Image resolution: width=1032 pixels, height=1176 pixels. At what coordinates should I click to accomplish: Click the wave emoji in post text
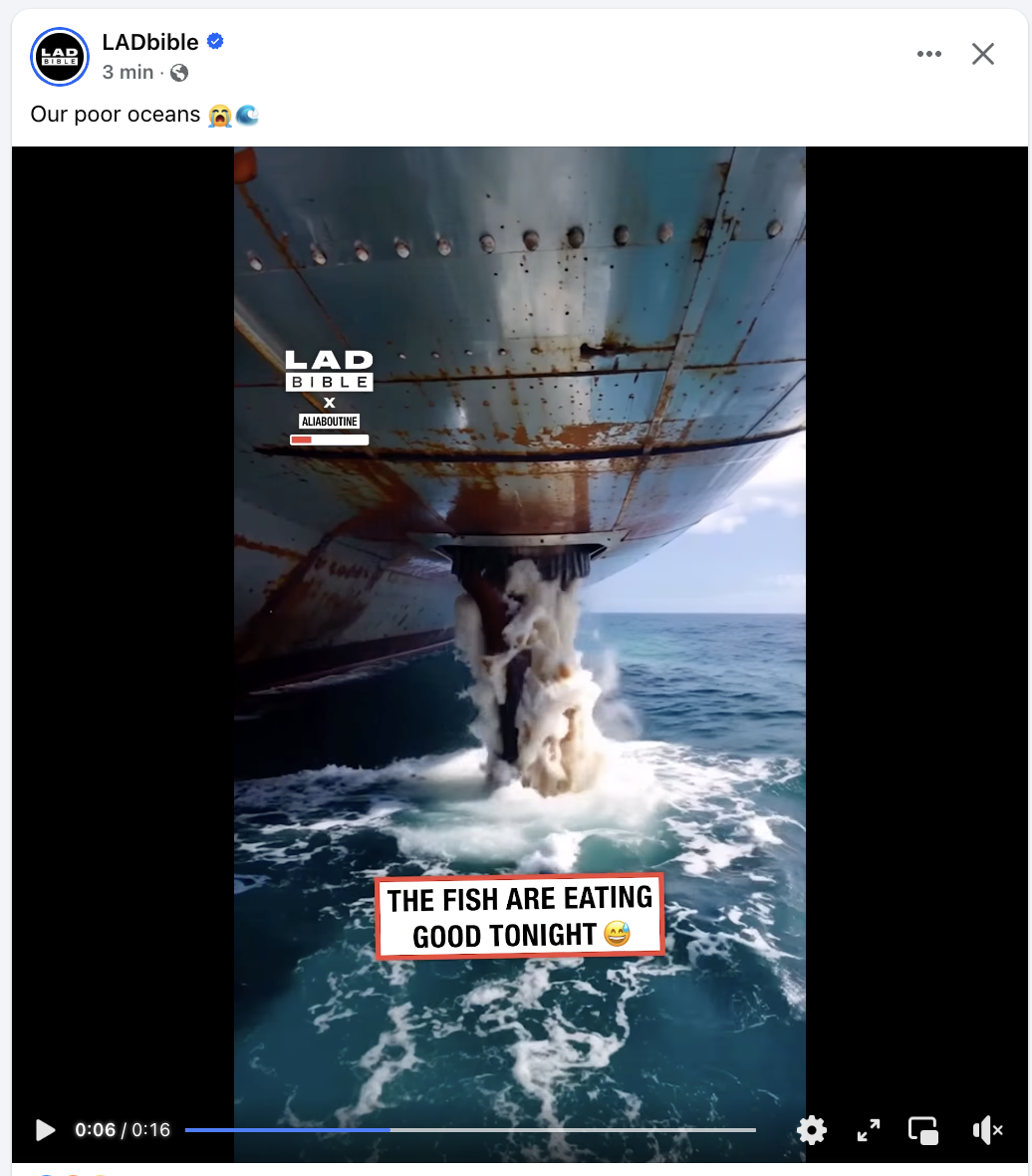coord(247,116)
